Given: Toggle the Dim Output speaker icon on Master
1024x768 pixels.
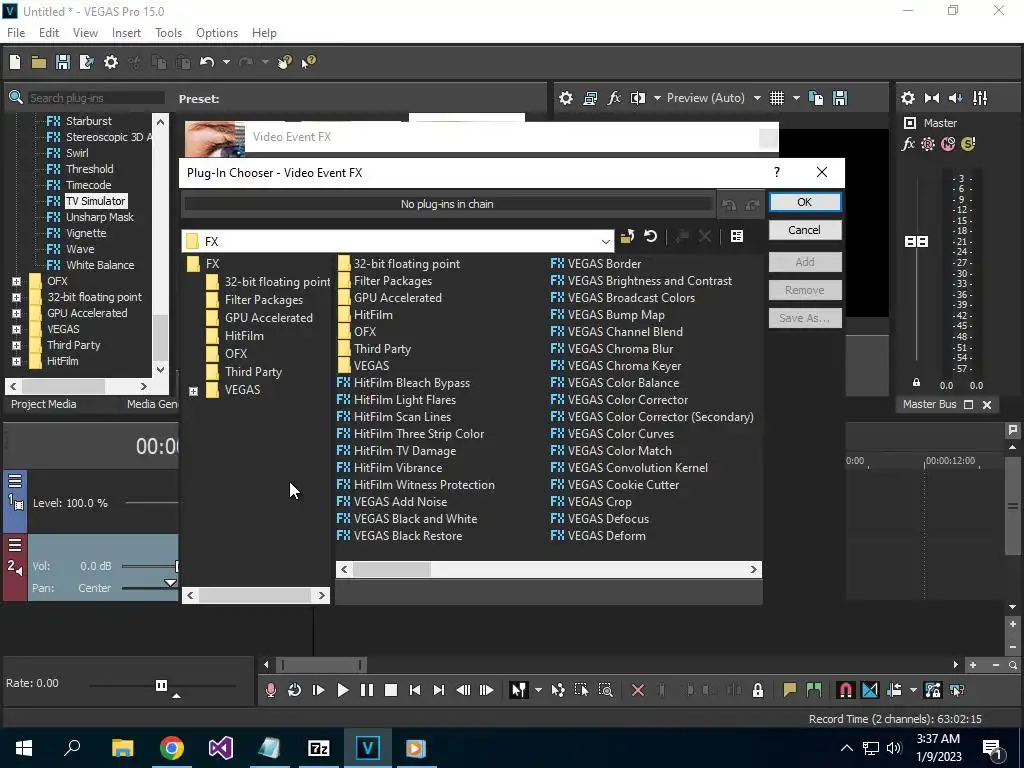Looking at the screenshot, I should 955,98.
